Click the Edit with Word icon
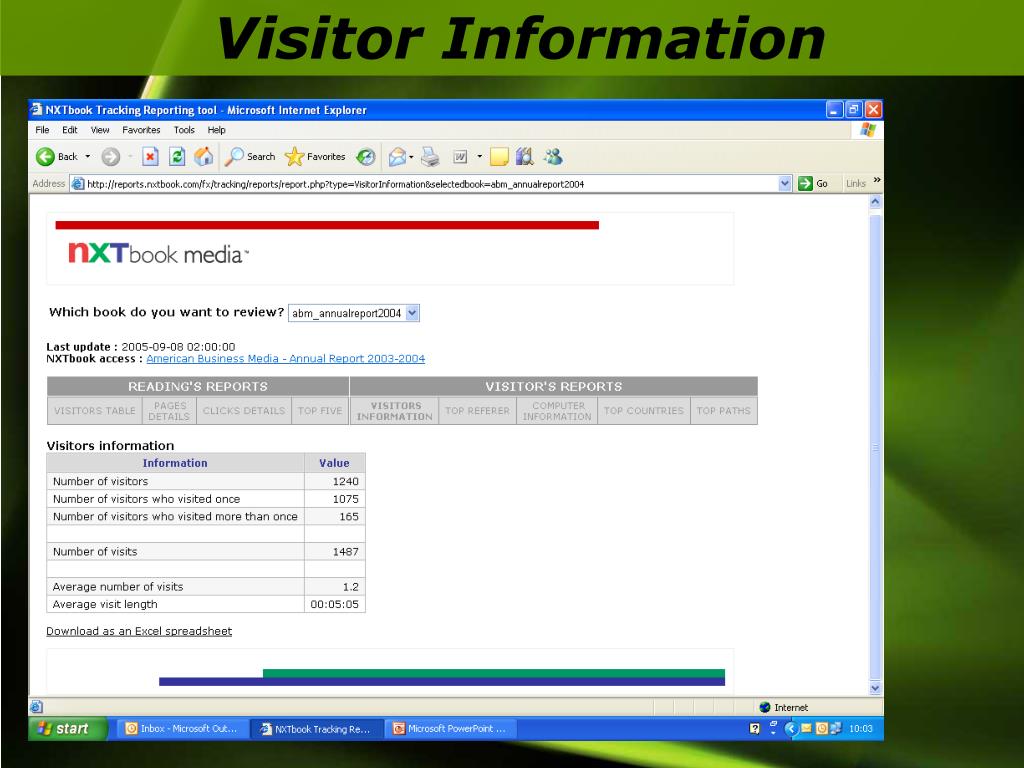The image size is (1024, 768). point(460,157)
